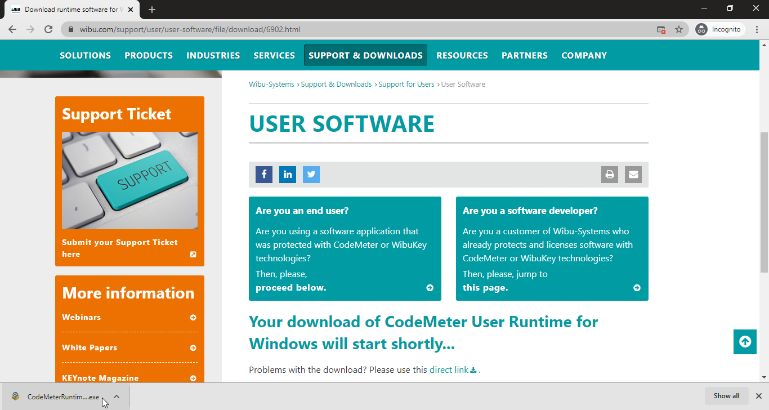Close the current browser tab
Screen dimensions: 769x410
coord(130,9)
